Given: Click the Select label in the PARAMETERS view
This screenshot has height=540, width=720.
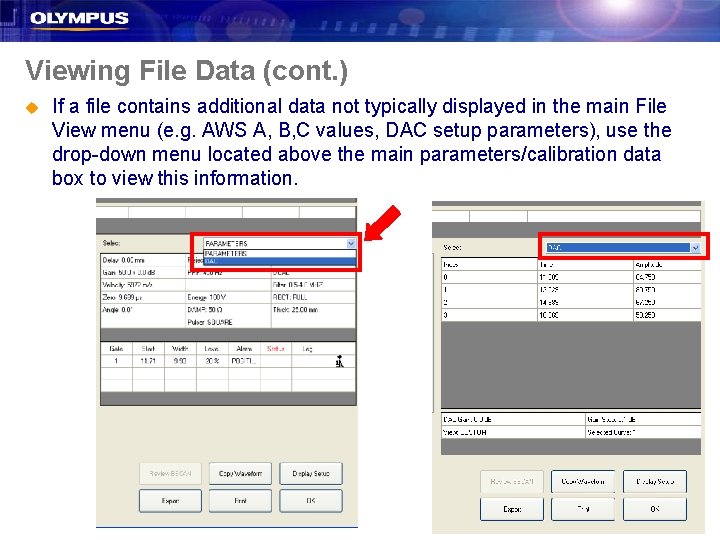Looking at the screenshot, I should pos(112,243).
